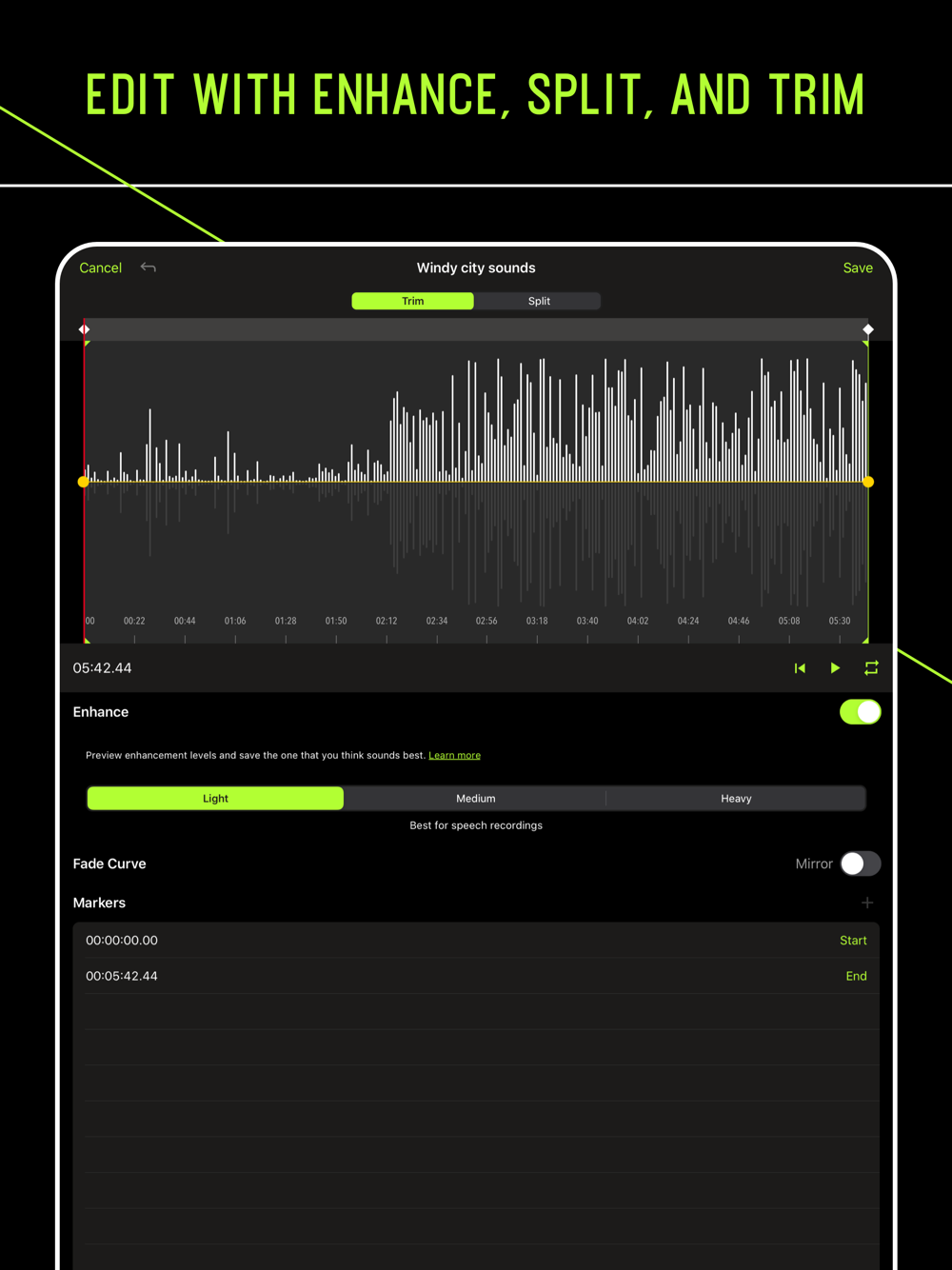Viewport: 952px width, 1270px height.
Task: Open the Learn more link
Action: 454,755
